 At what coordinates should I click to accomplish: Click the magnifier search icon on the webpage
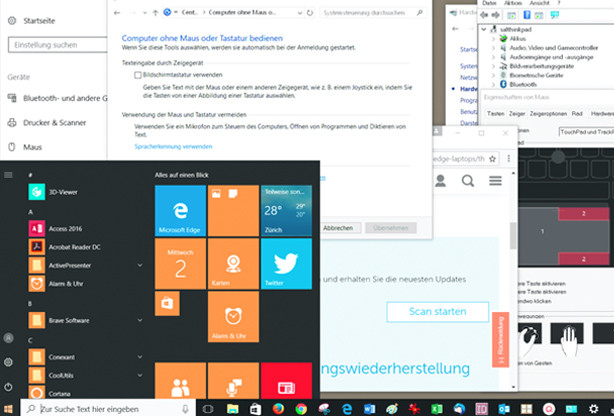468,181
